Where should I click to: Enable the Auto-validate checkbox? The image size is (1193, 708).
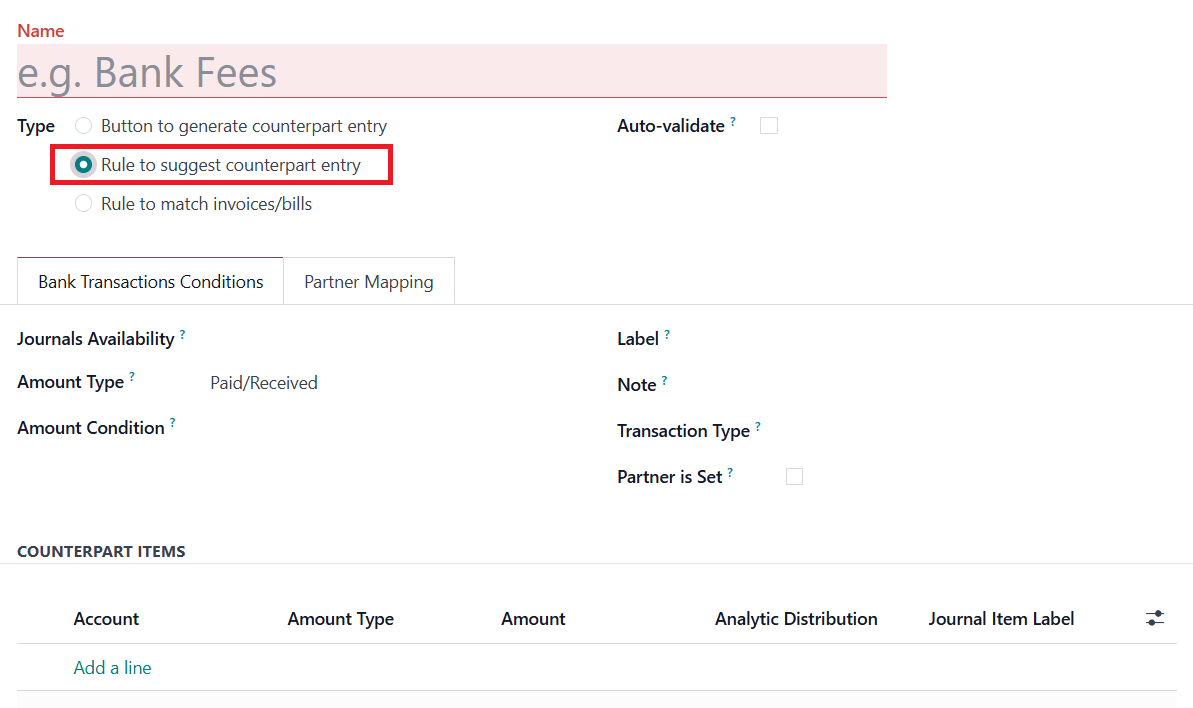tap(769, 126)
